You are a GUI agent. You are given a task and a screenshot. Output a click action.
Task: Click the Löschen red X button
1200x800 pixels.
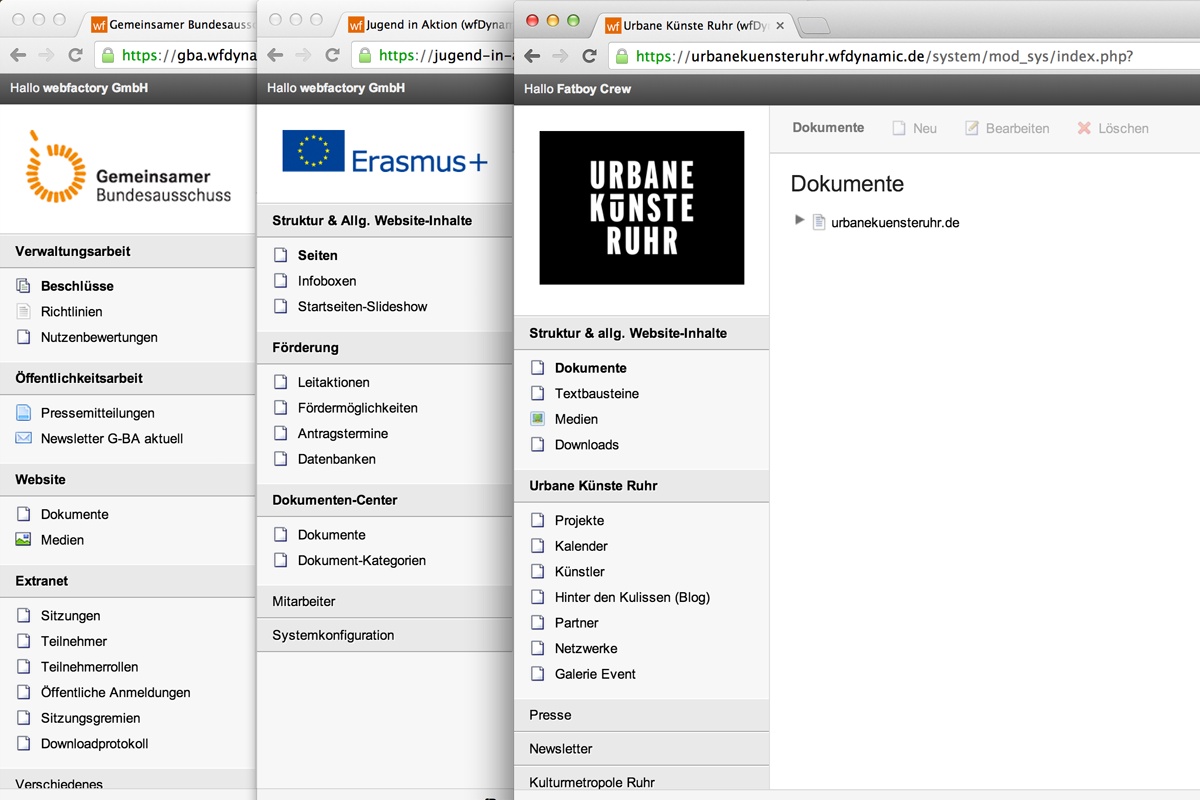1112,128
